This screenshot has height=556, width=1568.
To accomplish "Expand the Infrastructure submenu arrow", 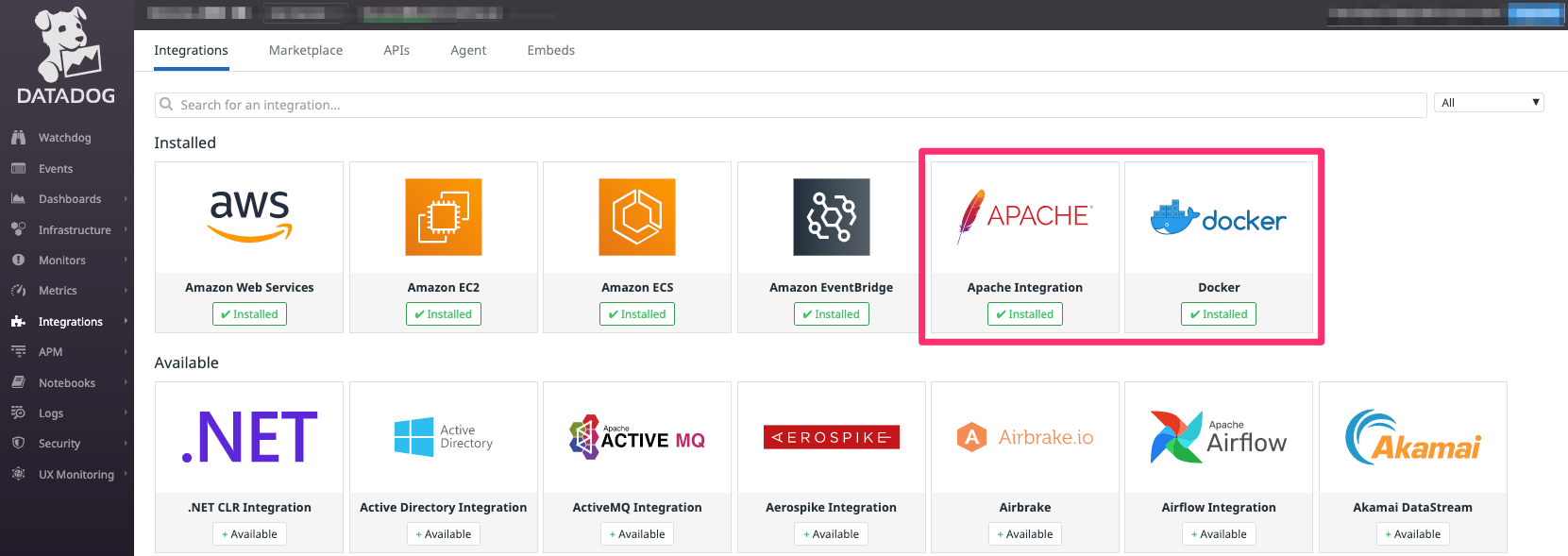I will (x=126, y=229).
